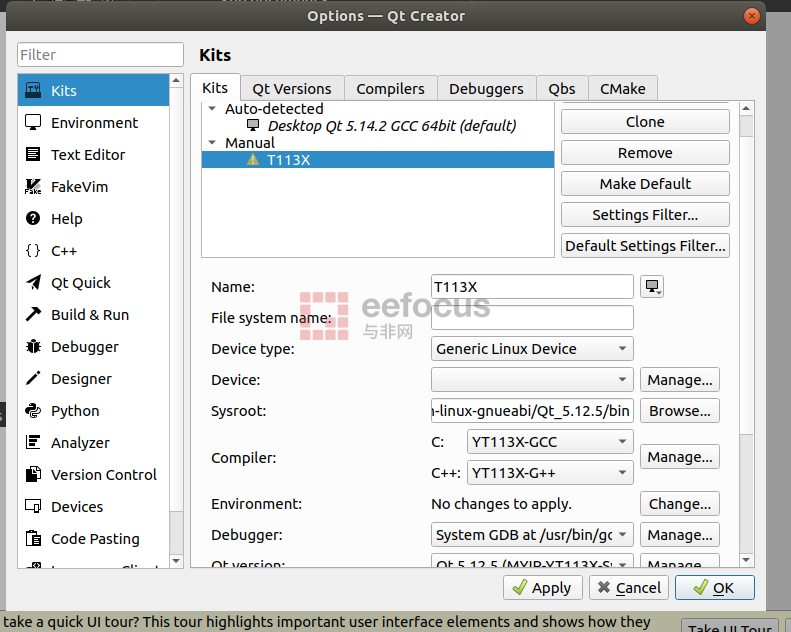Image resolution: width=791 pixels, height=632 pixels.
Task: Open FakeVim settings in sidebar
Action: tap(79, 187)
